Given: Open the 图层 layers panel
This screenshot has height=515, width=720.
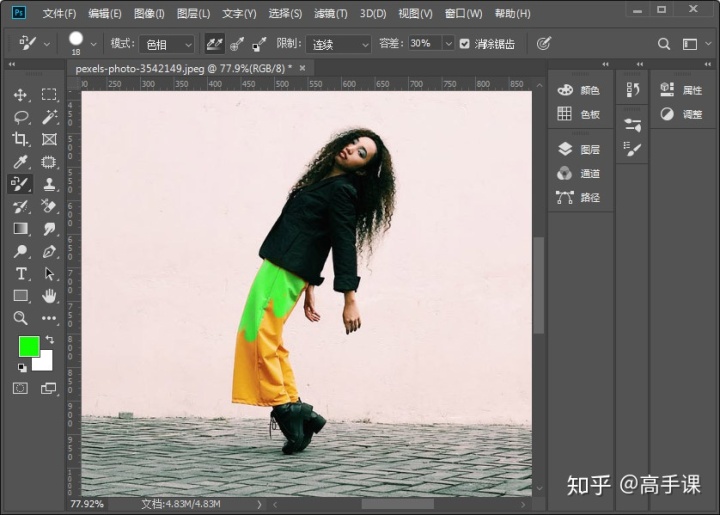Looking at the screenshot, I should [x=579, y=149].
